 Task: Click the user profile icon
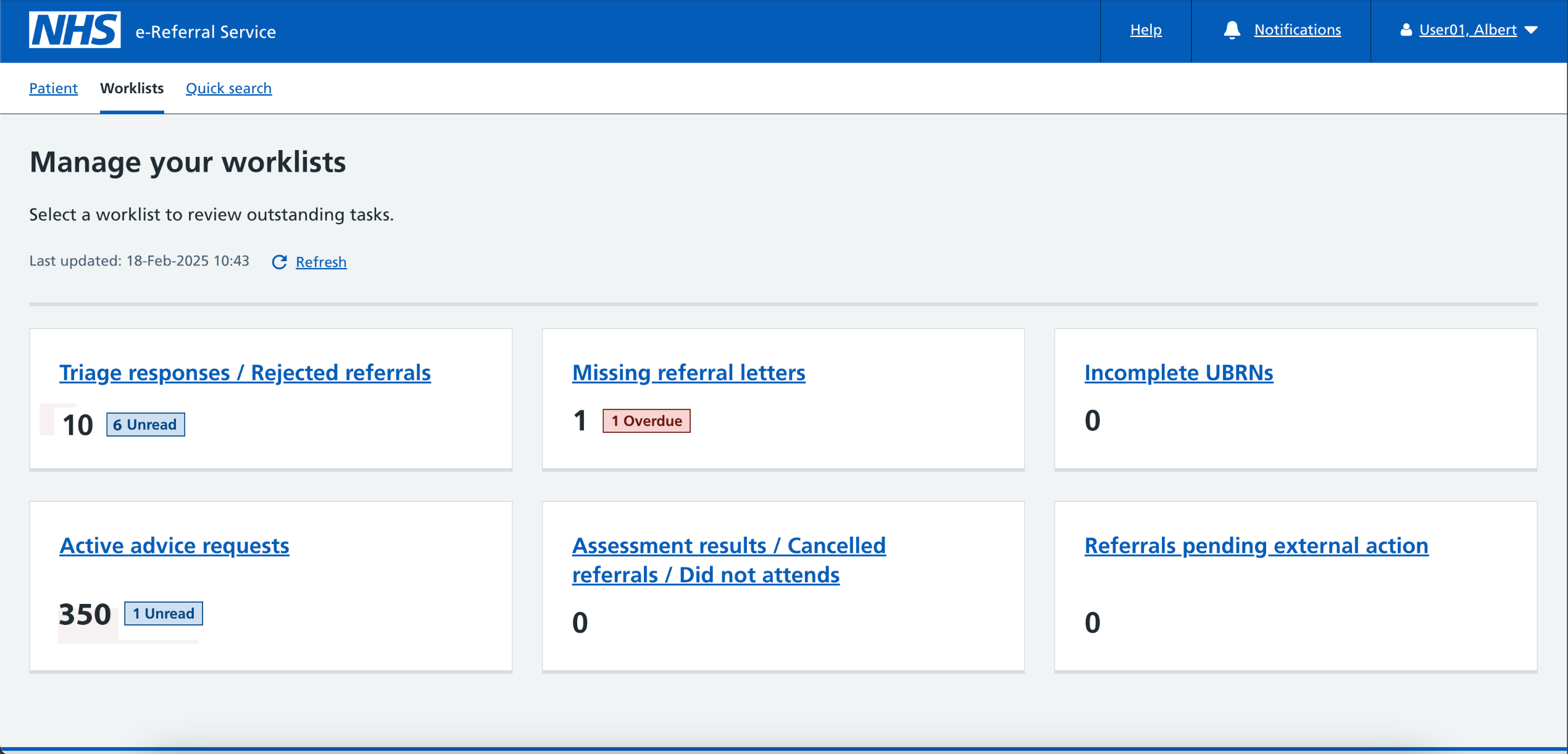coord(1406,30)
